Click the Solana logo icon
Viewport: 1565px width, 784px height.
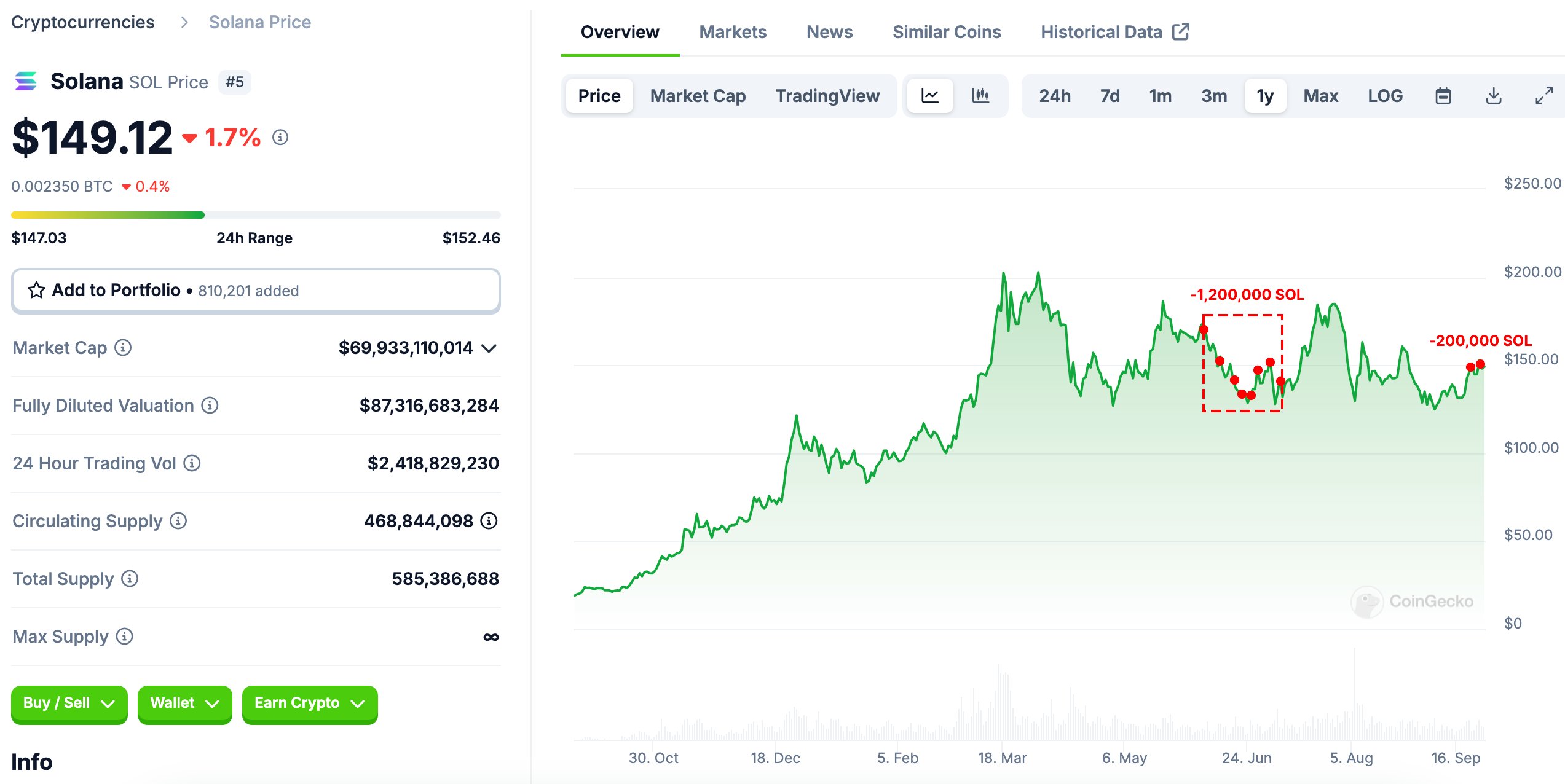(x=25, y=81)
